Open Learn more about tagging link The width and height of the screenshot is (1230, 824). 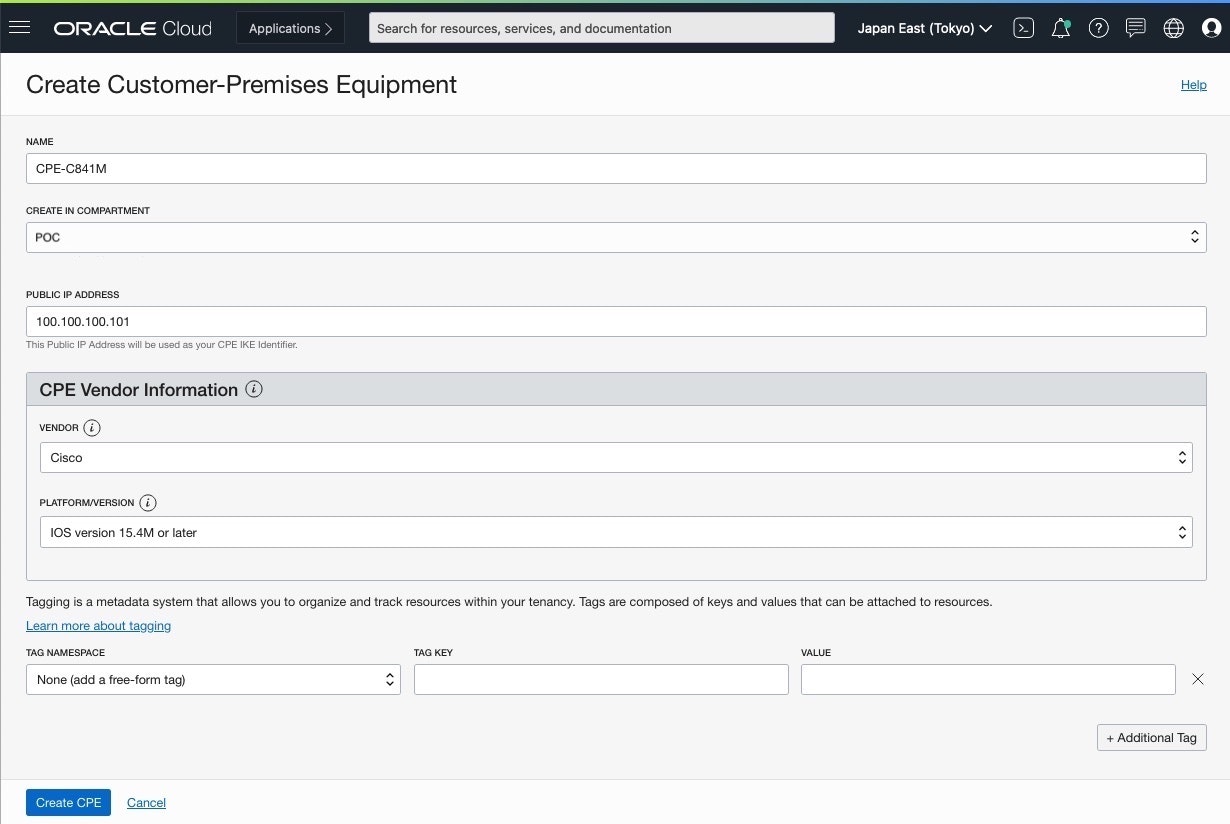click(98, 625)
